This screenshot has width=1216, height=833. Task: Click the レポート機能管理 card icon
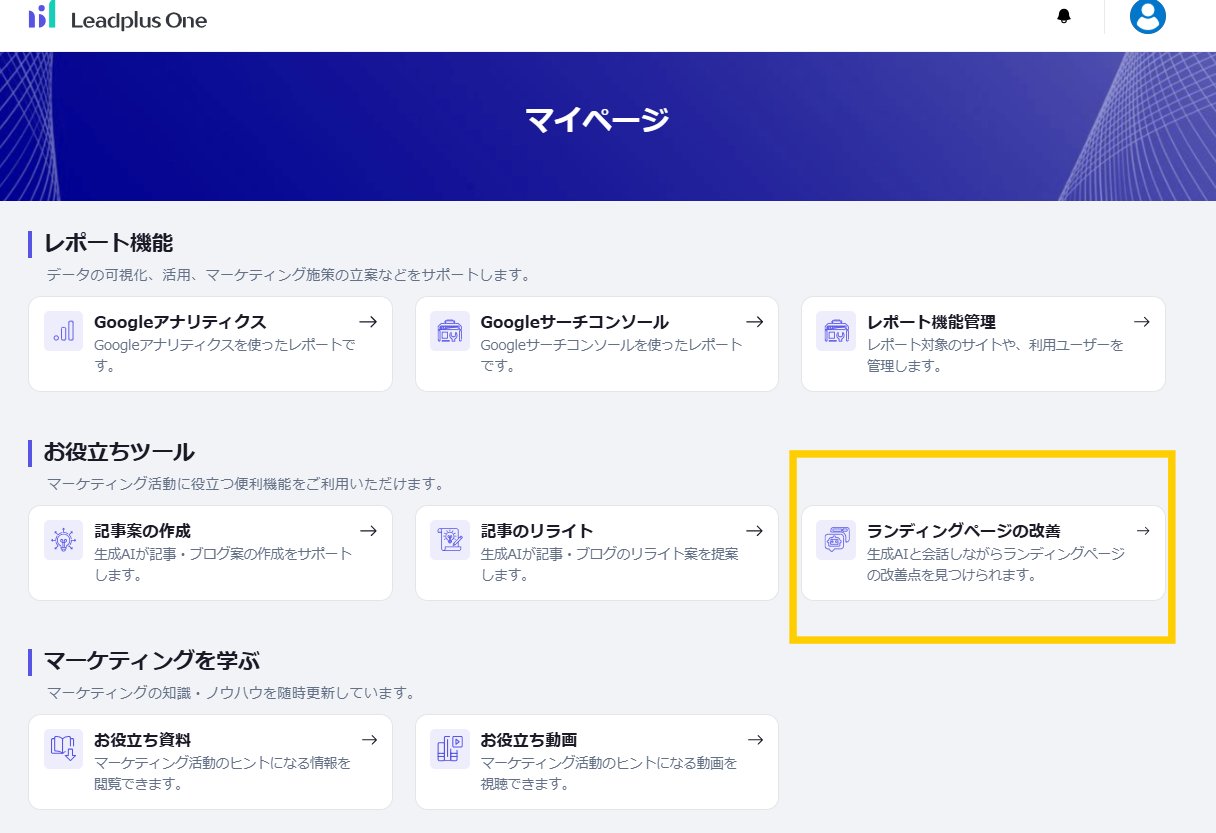coord(836,331)
